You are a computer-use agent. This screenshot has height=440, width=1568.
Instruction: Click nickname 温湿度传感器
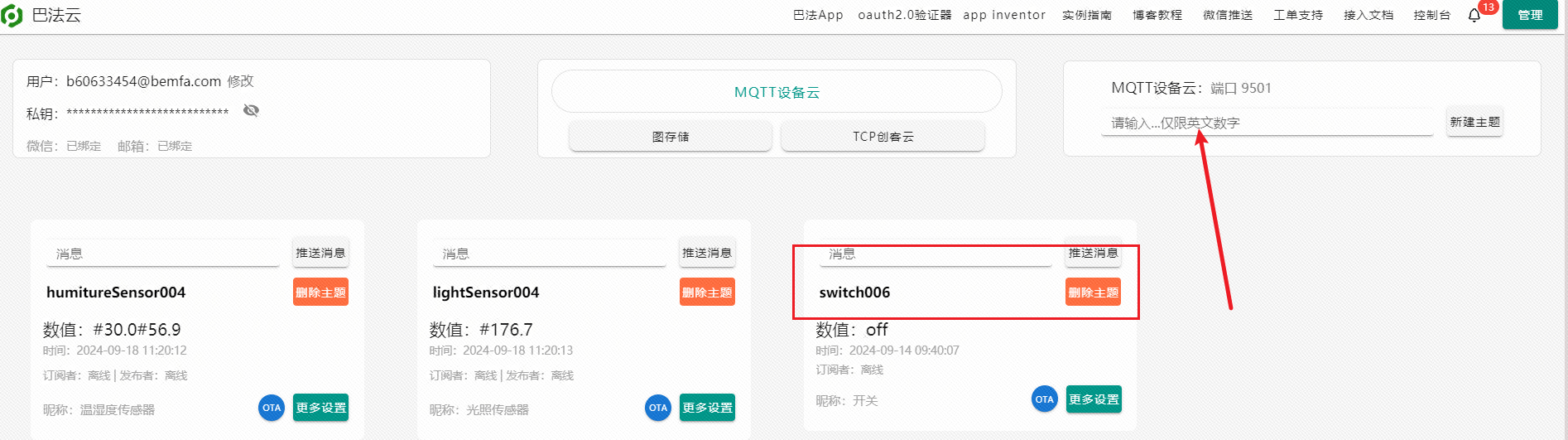tap(118, 409)
